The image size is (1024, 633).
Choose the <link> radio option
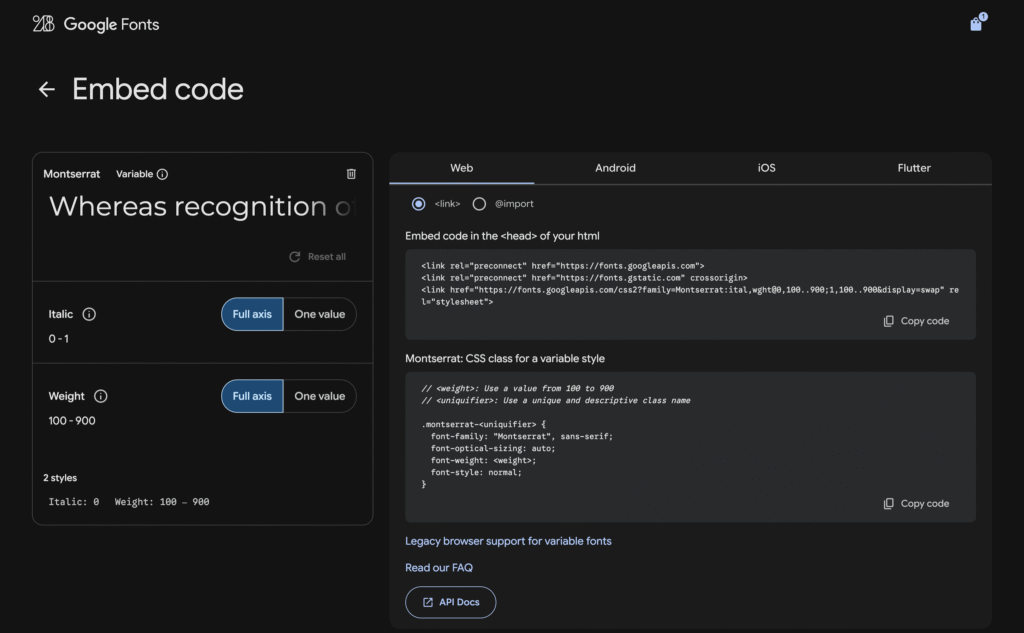[419, 204]
